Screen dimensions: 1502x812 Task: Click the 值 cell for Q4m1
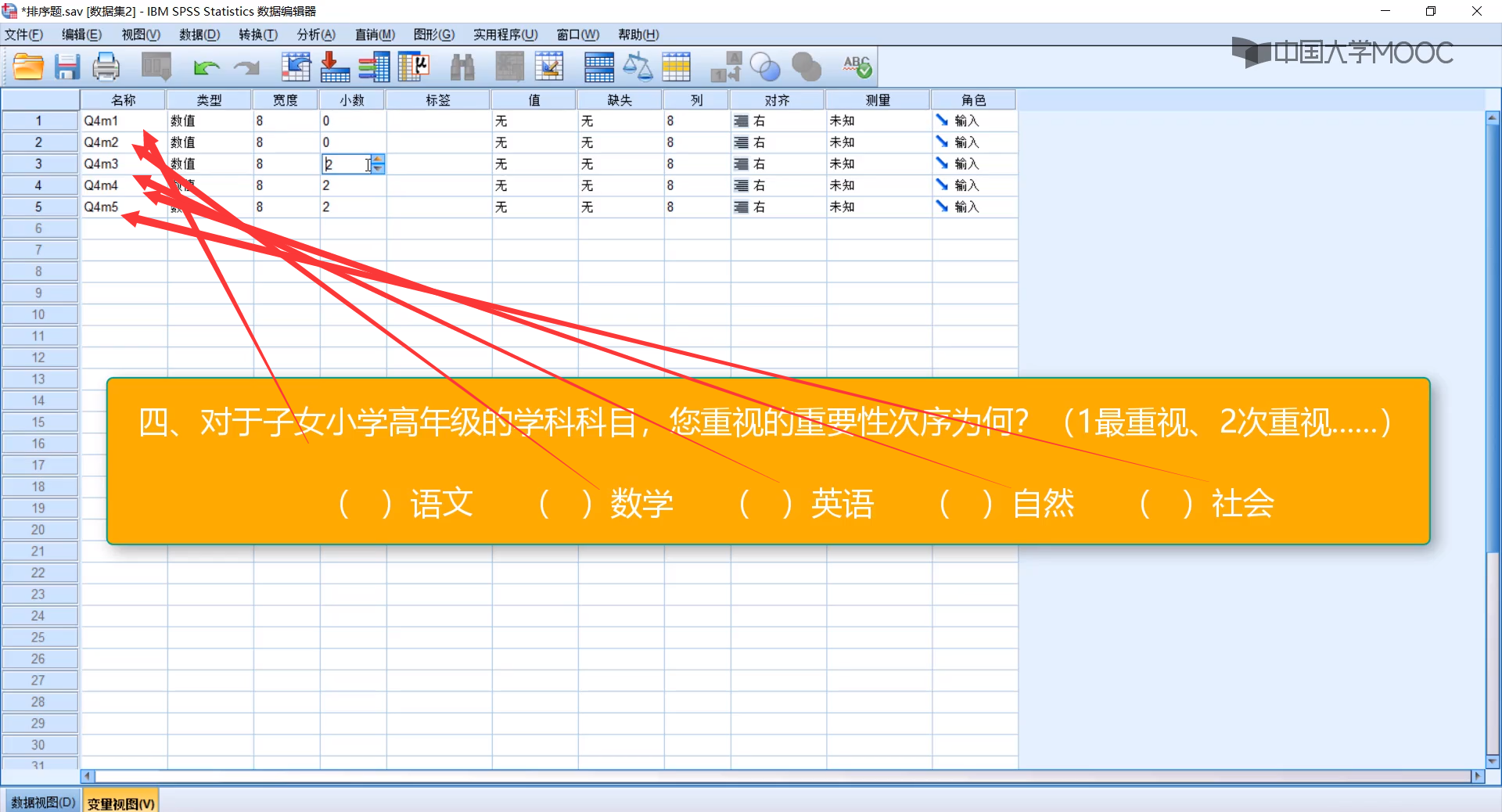tap(534, 120)
